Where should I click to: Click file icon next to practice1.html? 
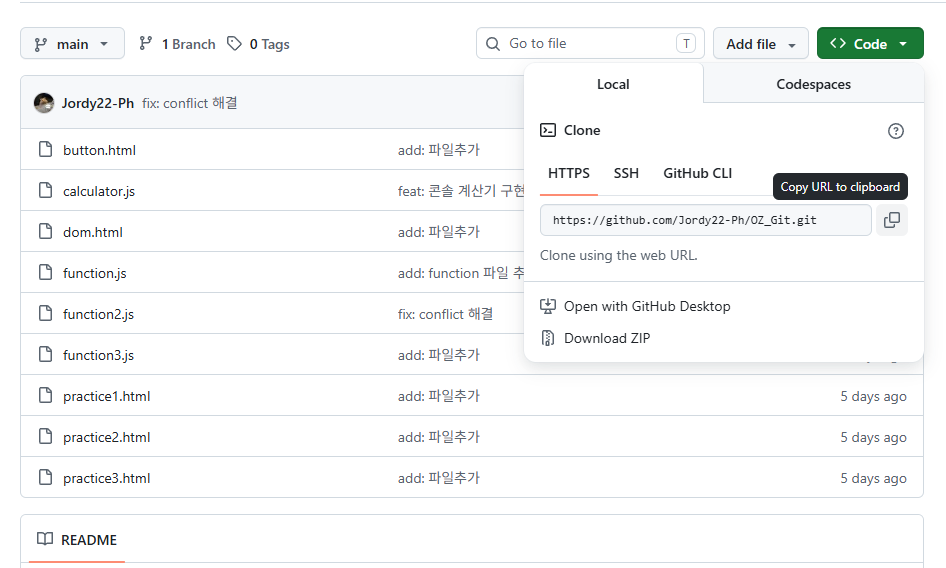click(45, 395)
